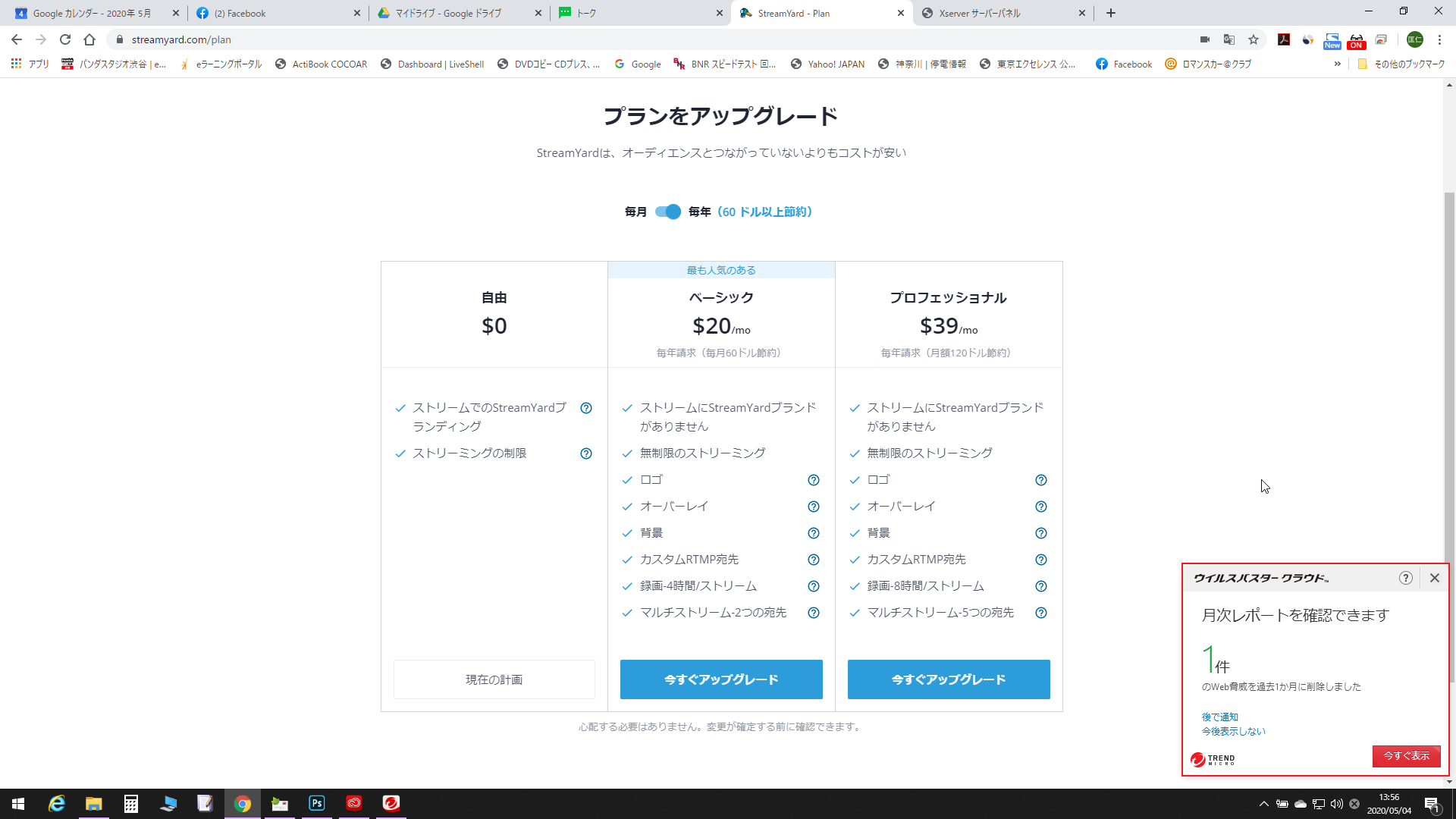Open help icon for 録画-8時間 in Professional plan

click(x=1041, y=586)
